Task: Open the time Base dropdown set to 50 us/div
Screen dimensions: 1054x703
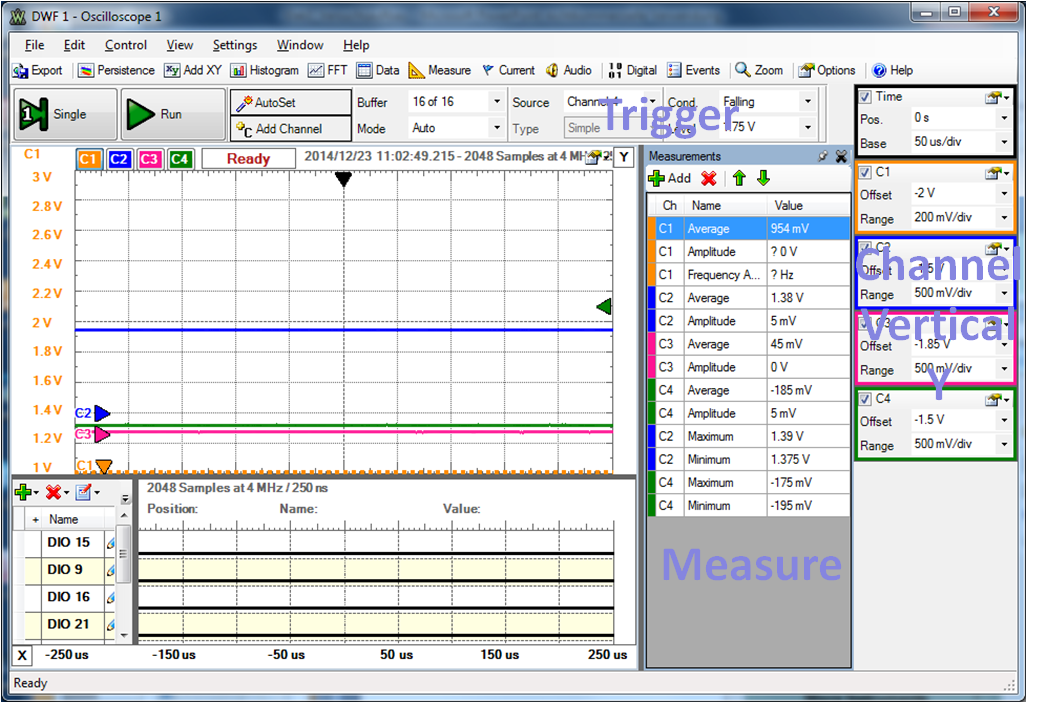Action: coord(1003,143)
